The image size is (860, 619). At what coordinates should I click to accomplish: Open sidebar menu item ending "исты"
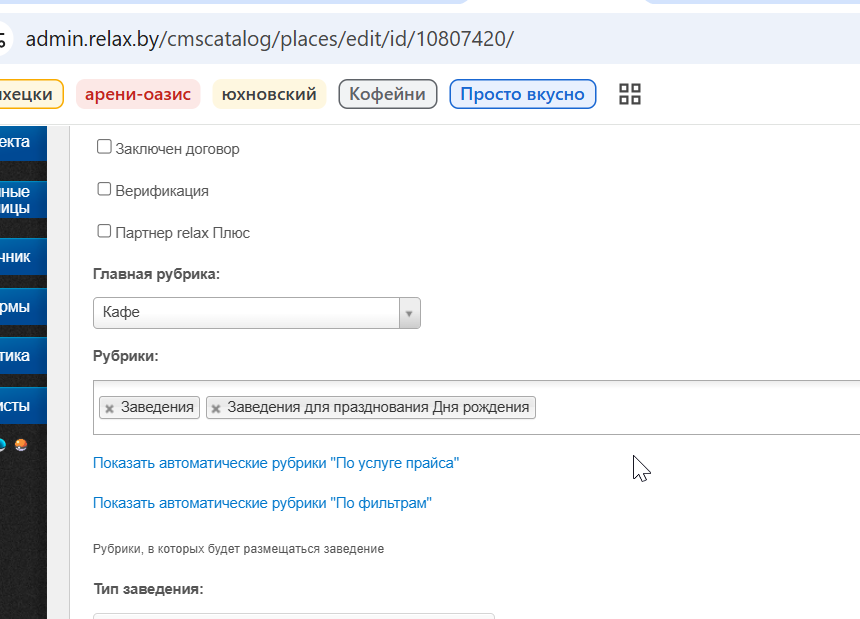23,406
